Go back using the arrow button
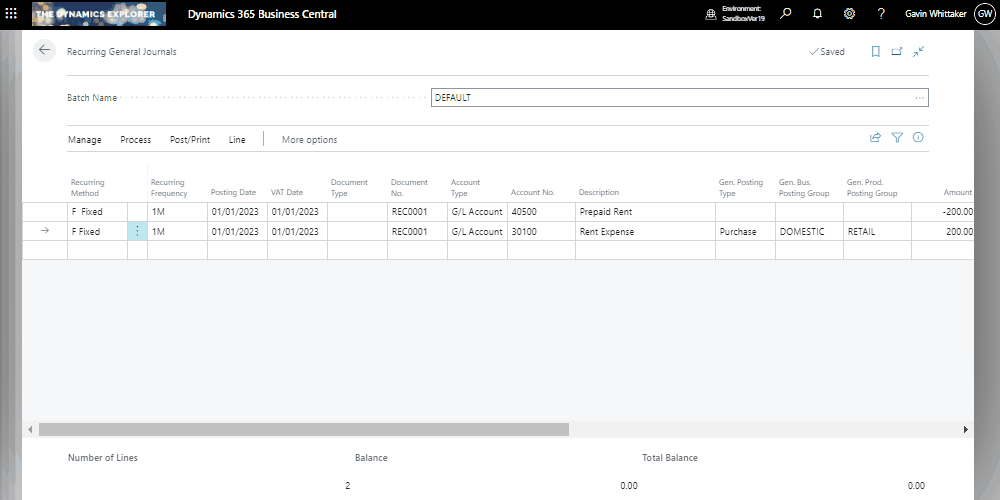1000x500 pixels. tap(44, 51)
